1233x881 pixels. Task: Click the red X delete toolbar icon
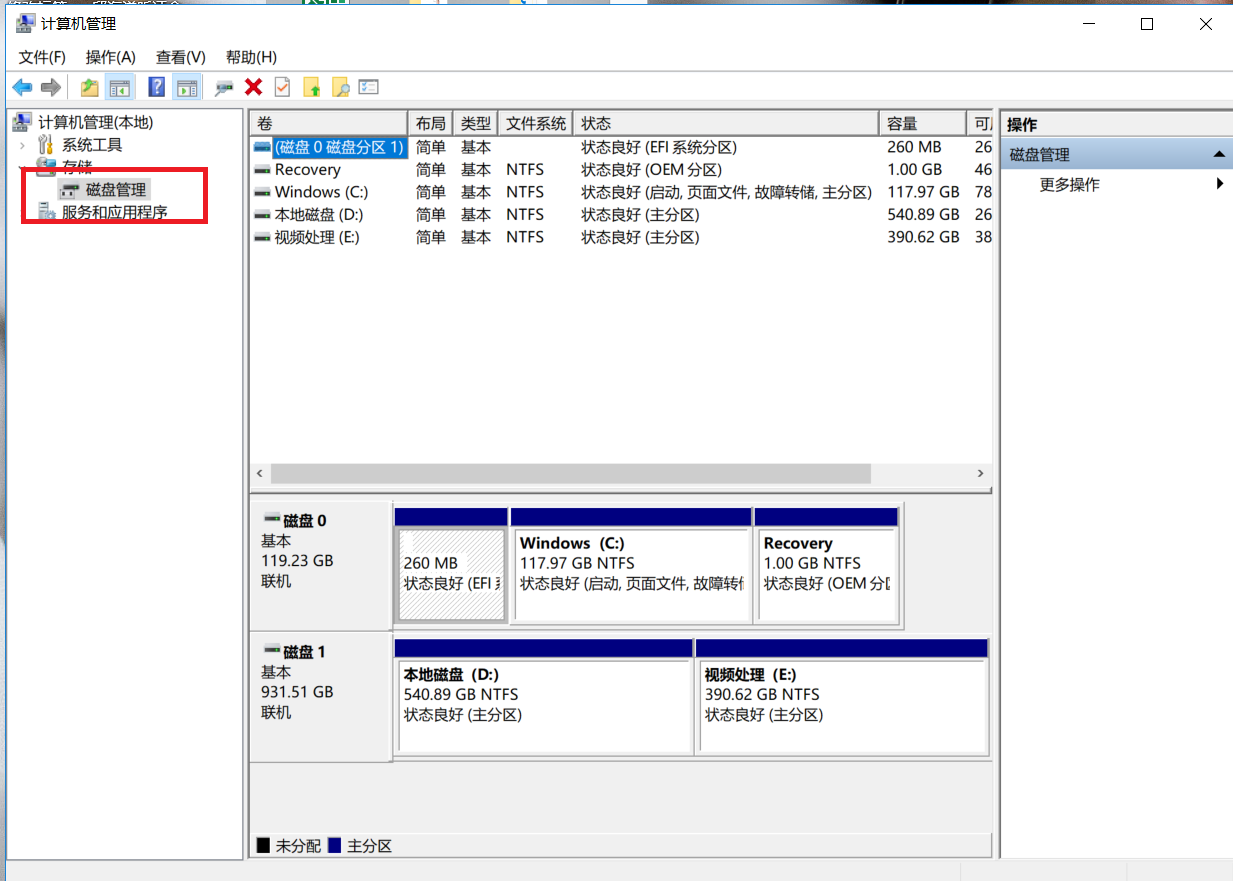pos(253,88)
